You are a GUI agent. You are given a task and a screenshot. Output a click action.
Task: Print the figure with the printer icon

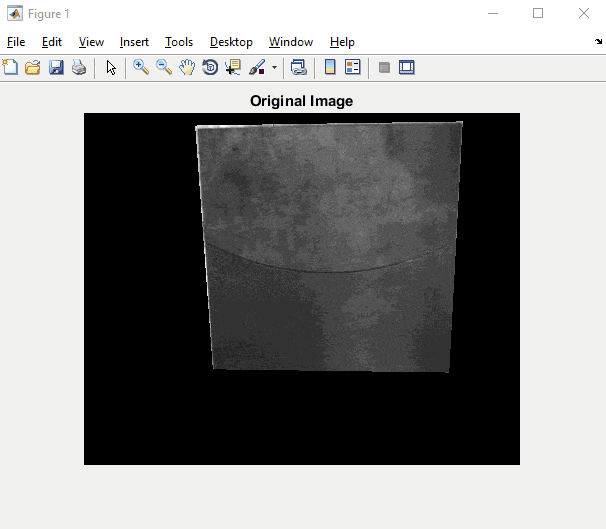click(78, 68)
